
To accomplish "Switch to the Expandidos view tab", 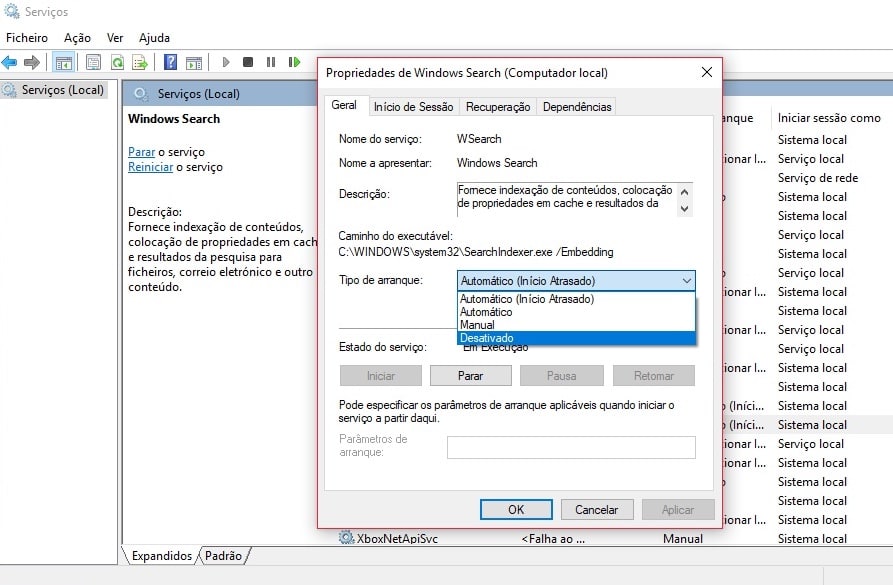I will click(x=162, y=555).
